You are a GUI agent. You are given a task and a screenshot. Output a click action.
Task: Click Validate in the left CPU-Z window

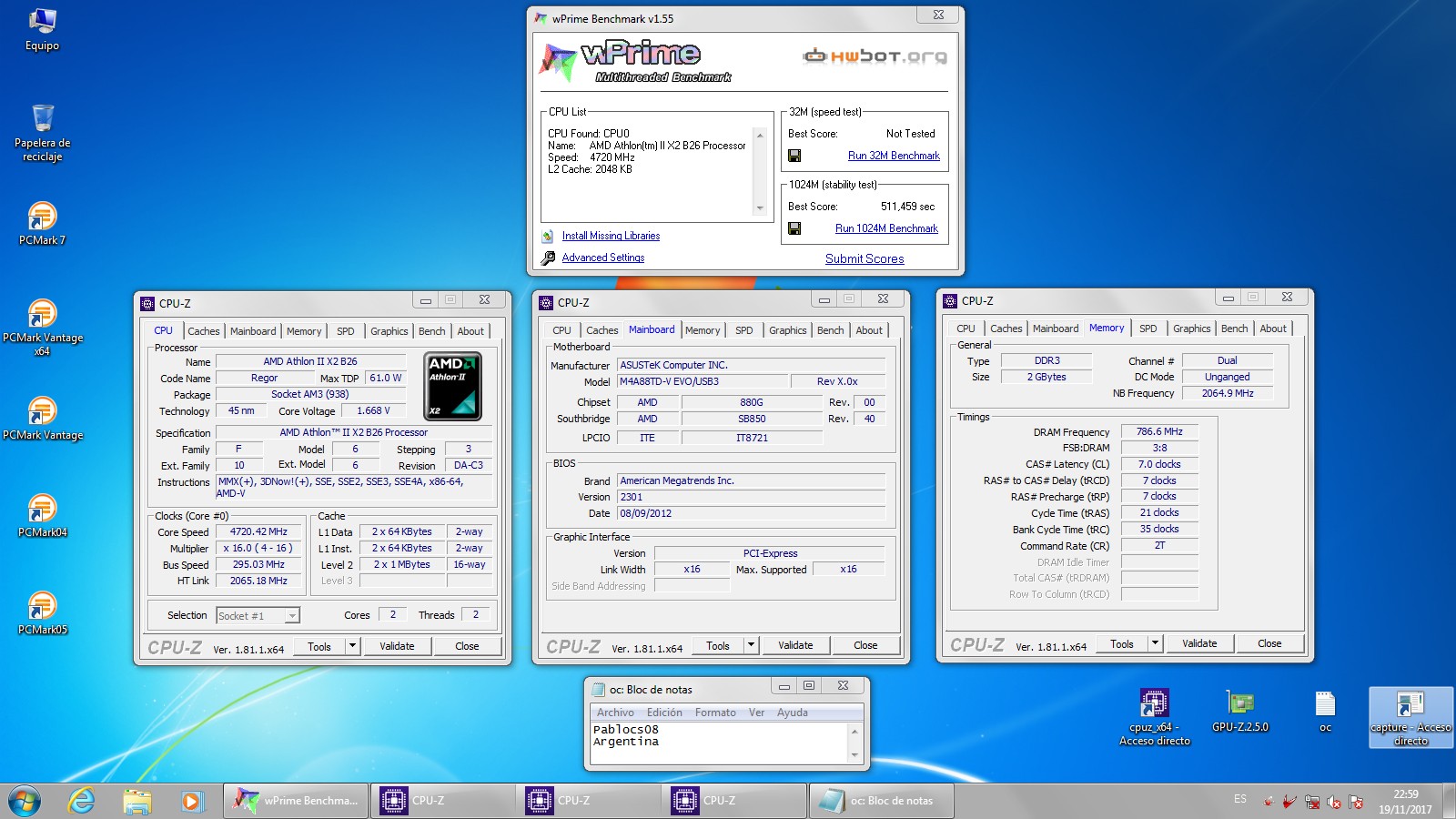pos(397,646)
